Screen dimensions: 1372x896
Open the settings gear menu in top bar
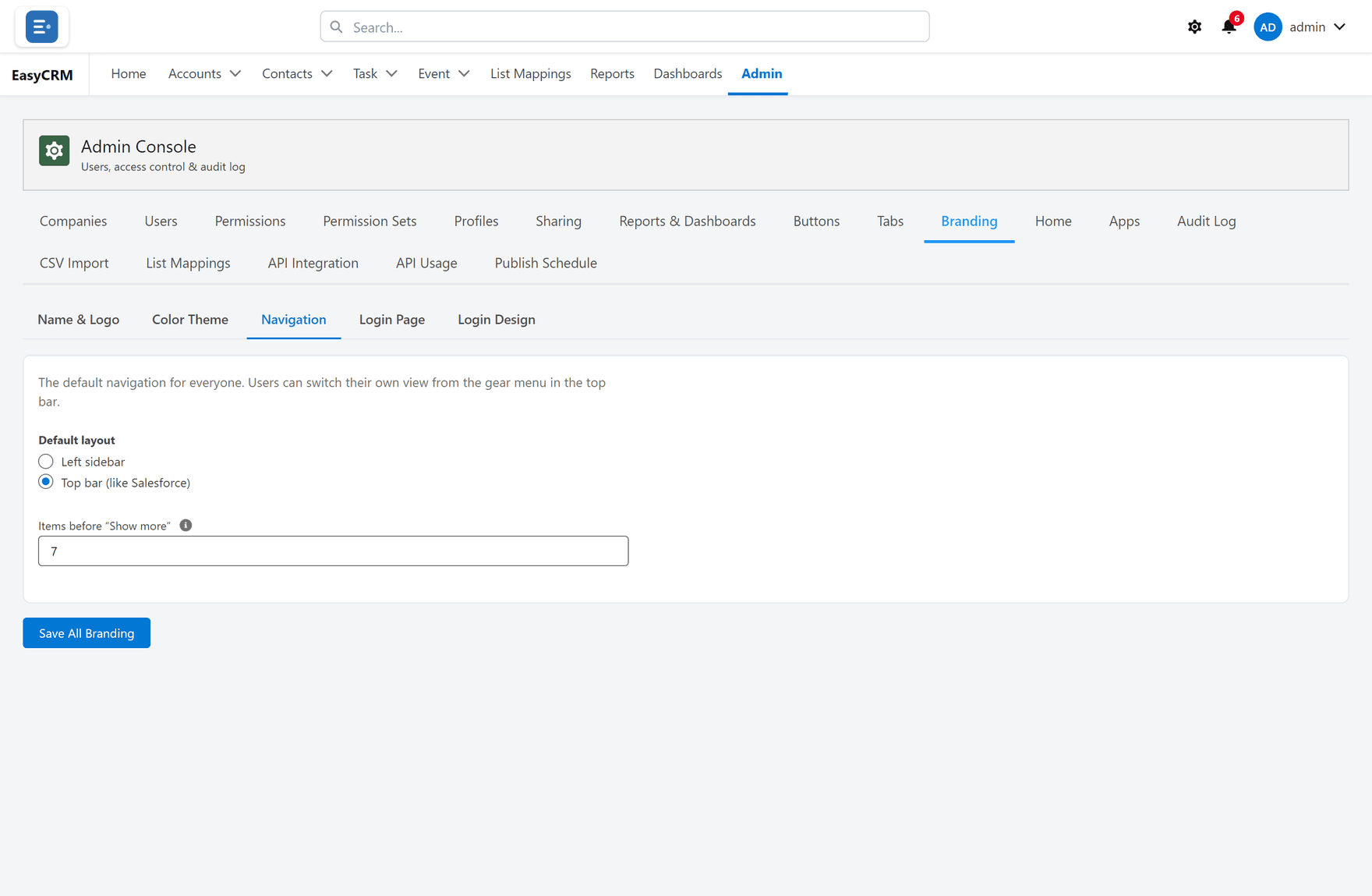click(1194, 27)
